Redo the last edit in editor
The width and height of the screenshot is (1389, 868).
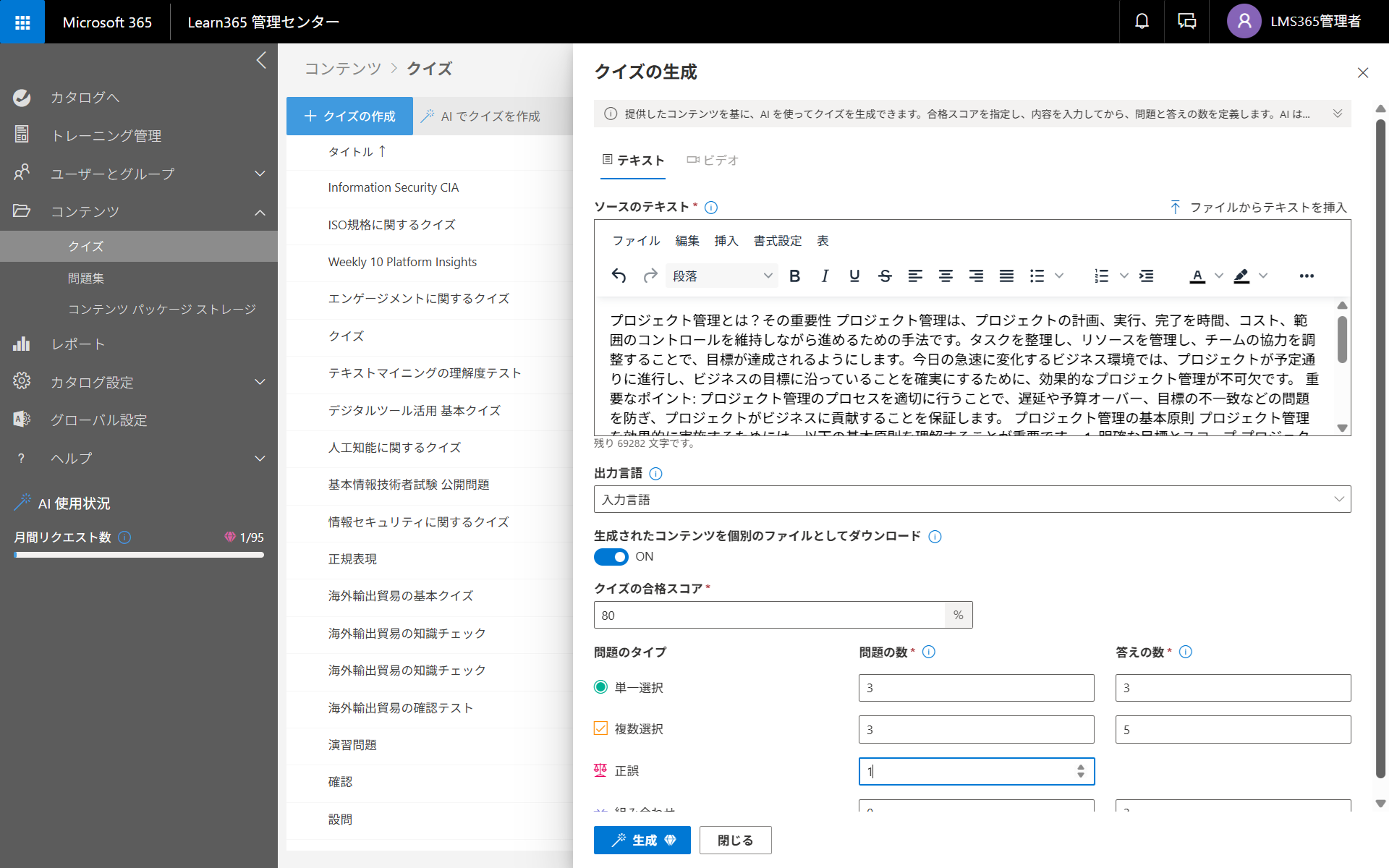pyautogui.click(x=650, y=276)
